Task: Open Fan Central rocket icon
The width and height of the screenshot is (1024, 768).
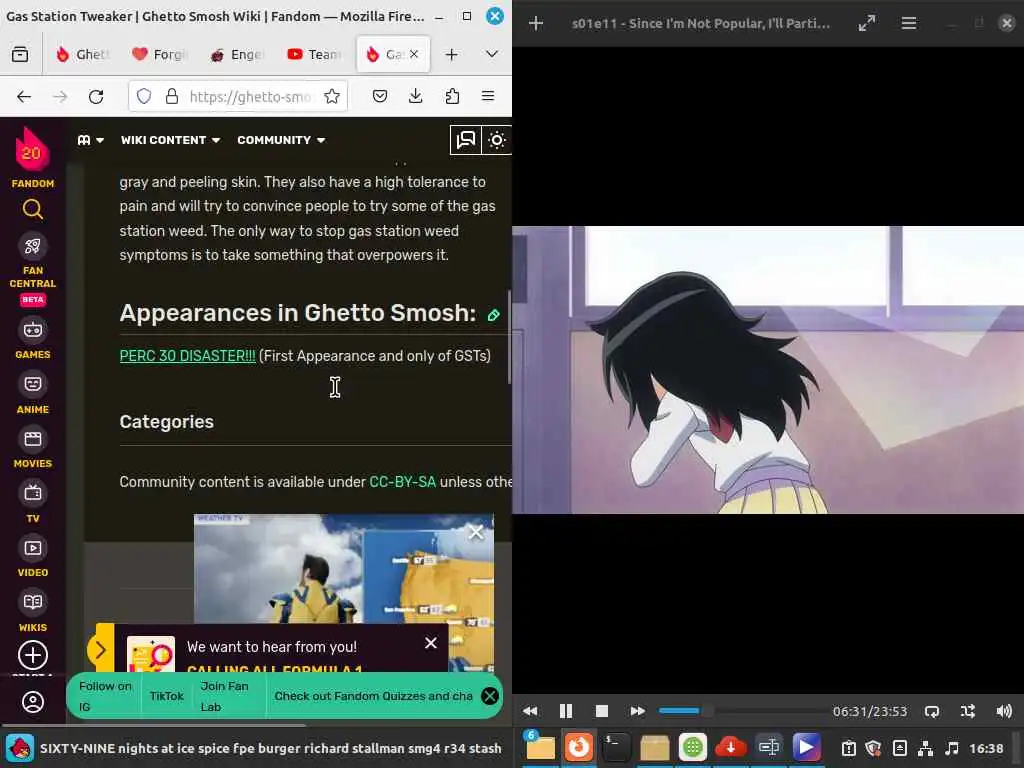Action: click(x=33, y=246)
